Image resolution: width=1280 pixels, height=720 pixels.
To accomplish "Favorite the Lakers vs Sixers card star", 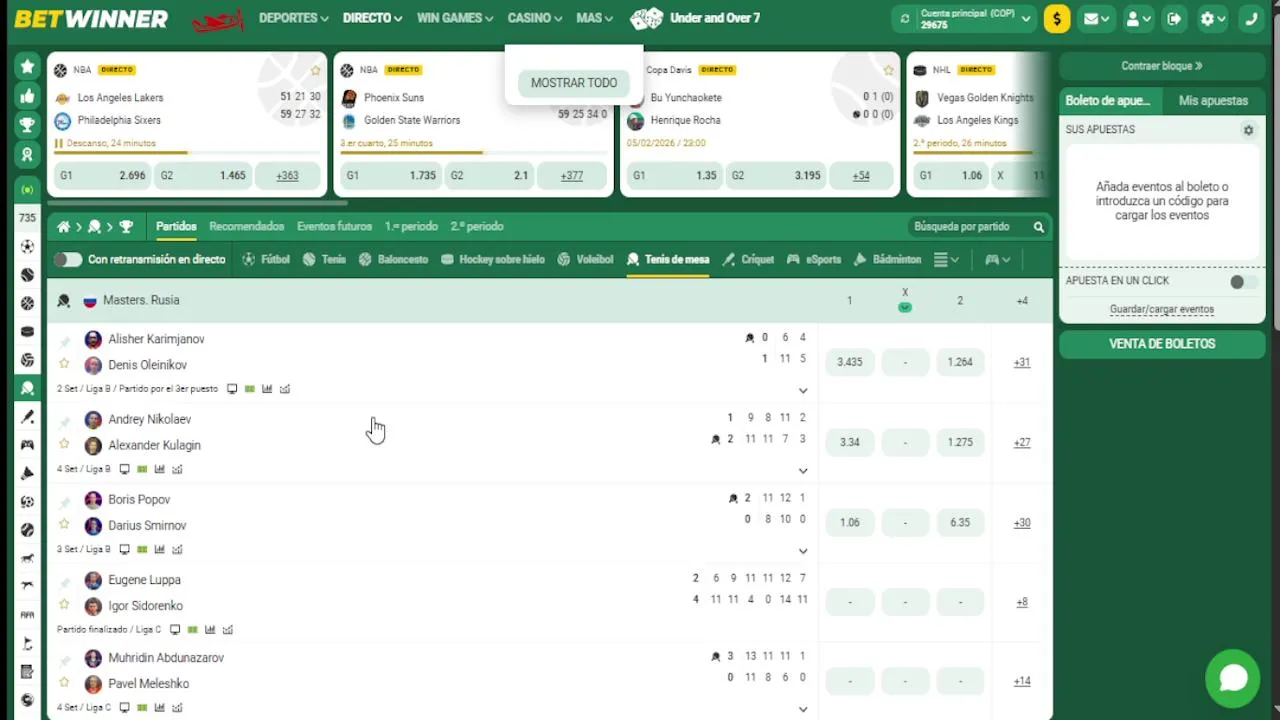I will coord(316,70).
